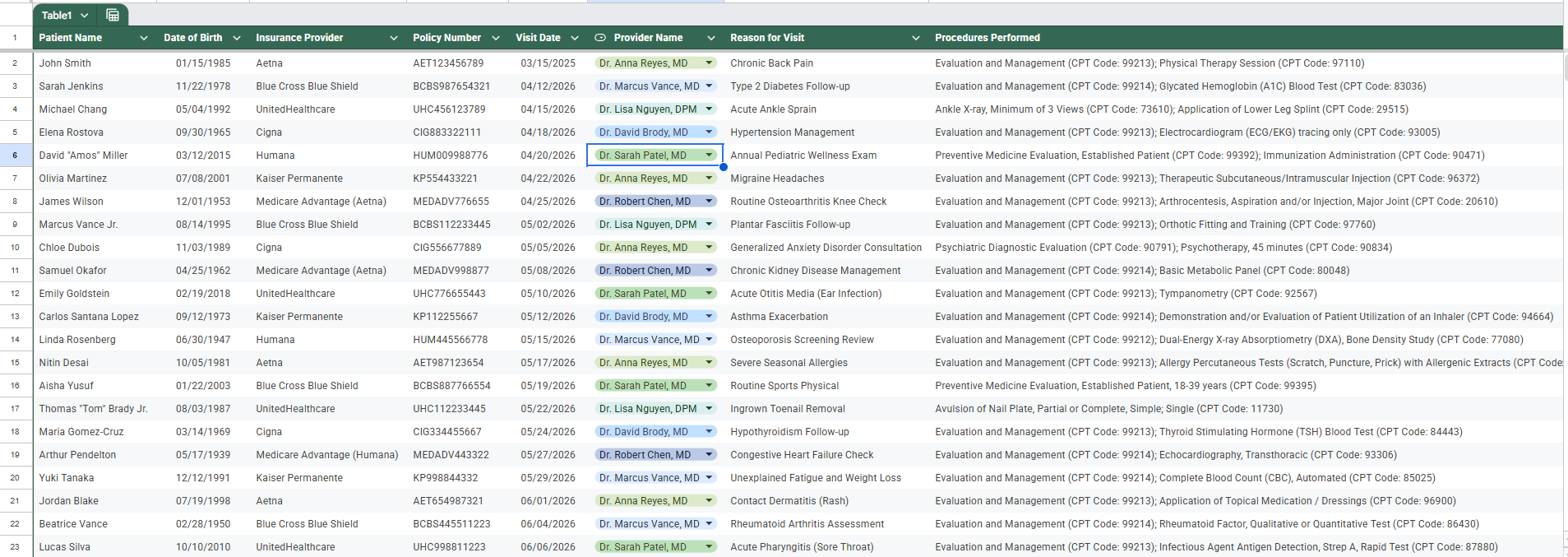Click the dropdown chip icon before Provider Name
Viewport: 1568px width, 557px height.
click(600, 38)
